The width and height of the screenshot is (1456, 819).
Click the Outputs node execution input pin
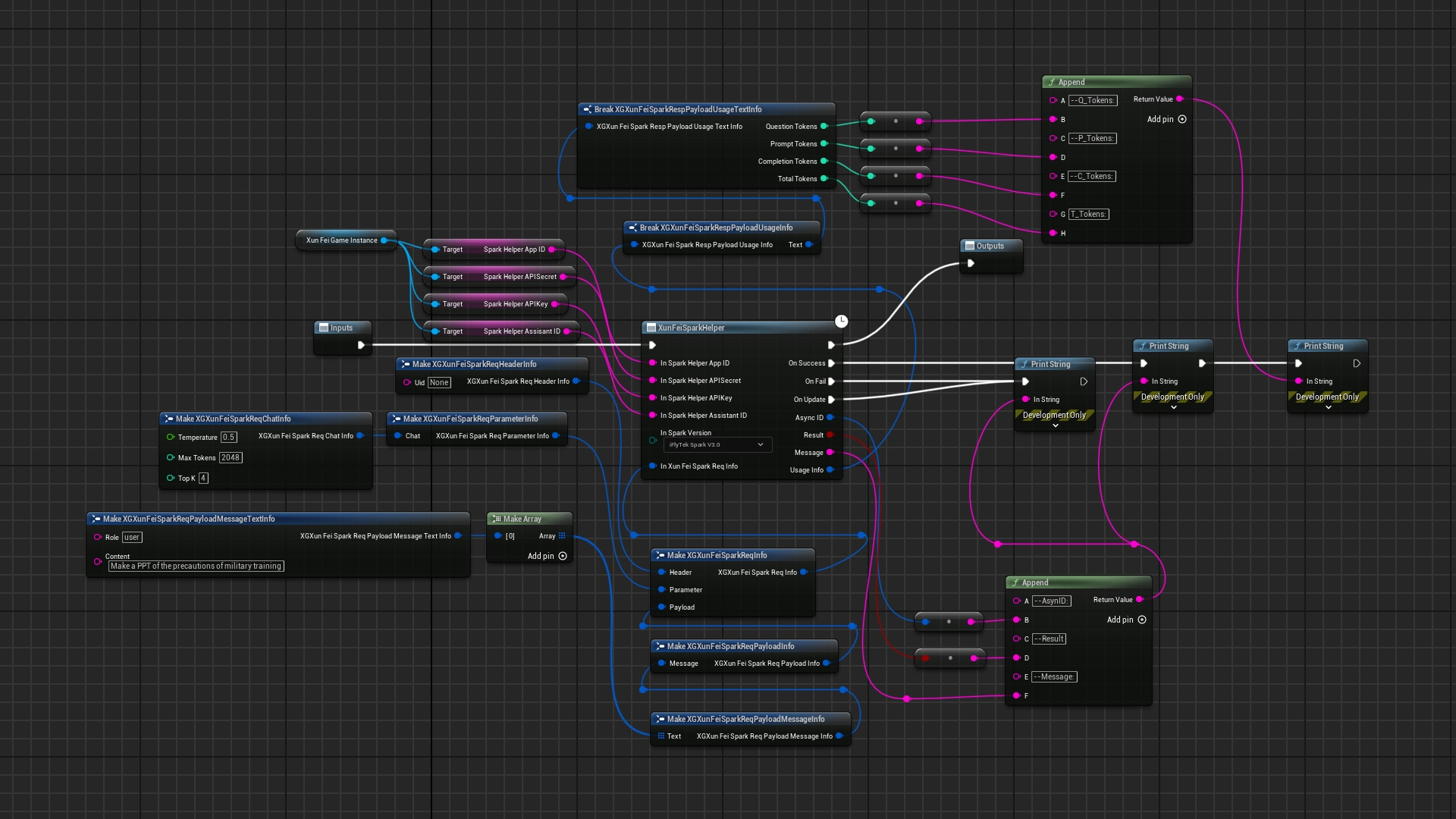[971, 263]
